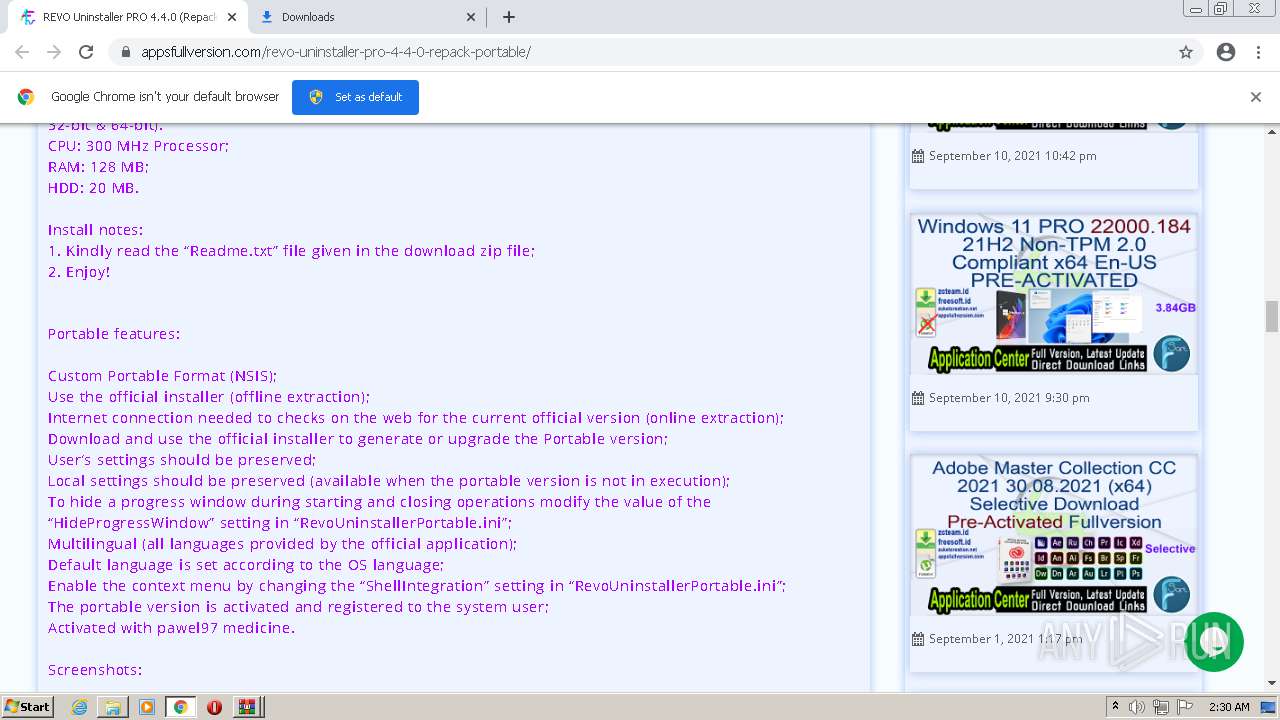Viewport: 1280px width, 720px height.
Task: Open the Windows 11 PRO 22000.184 thumbnail
Action: (x=1053, y=294)
